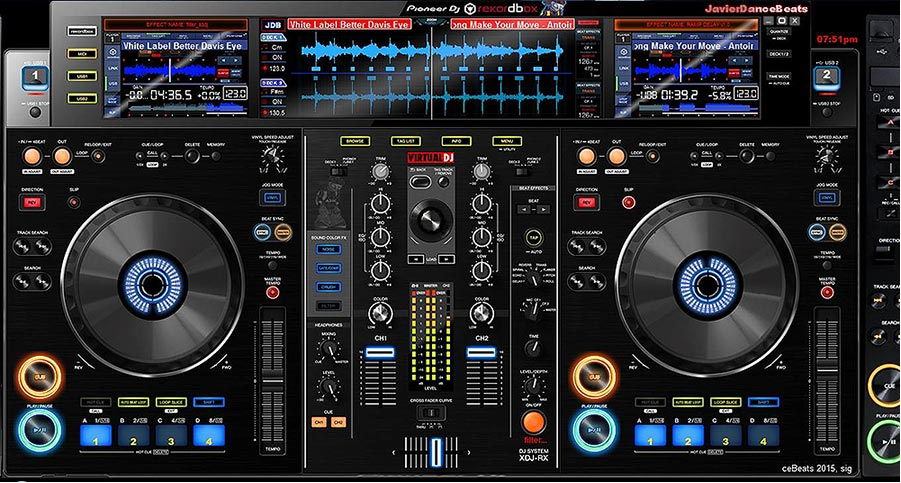Select USB2 source button

(x=82, y=99)
